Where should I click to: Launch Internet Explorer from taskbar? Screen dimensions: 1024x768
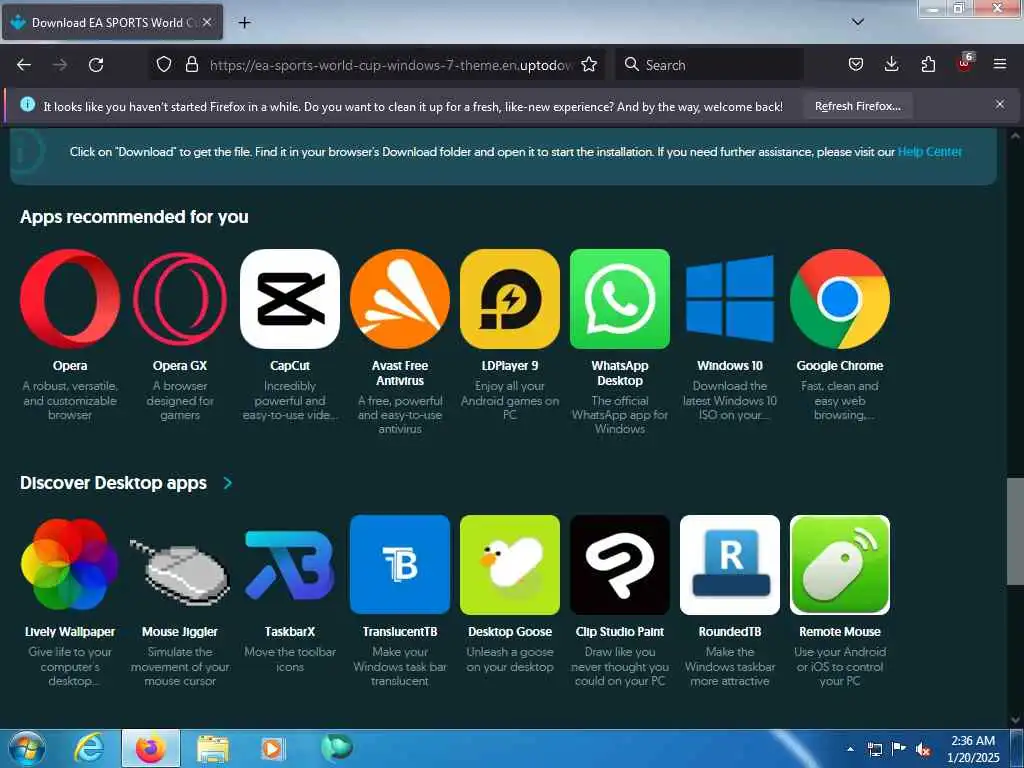(89, 749)
